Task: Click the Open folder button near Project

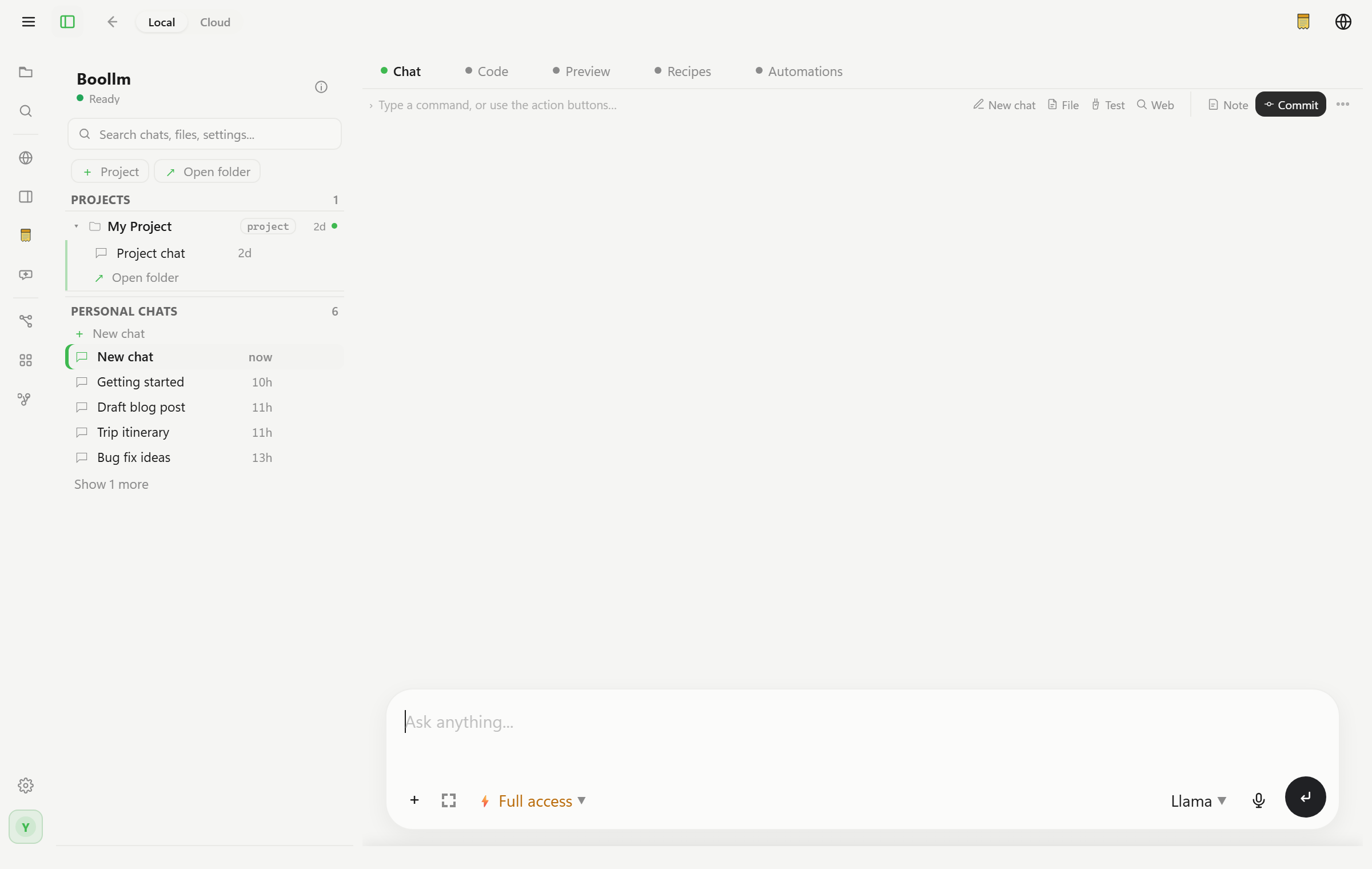Action: (x=208, y=172)
